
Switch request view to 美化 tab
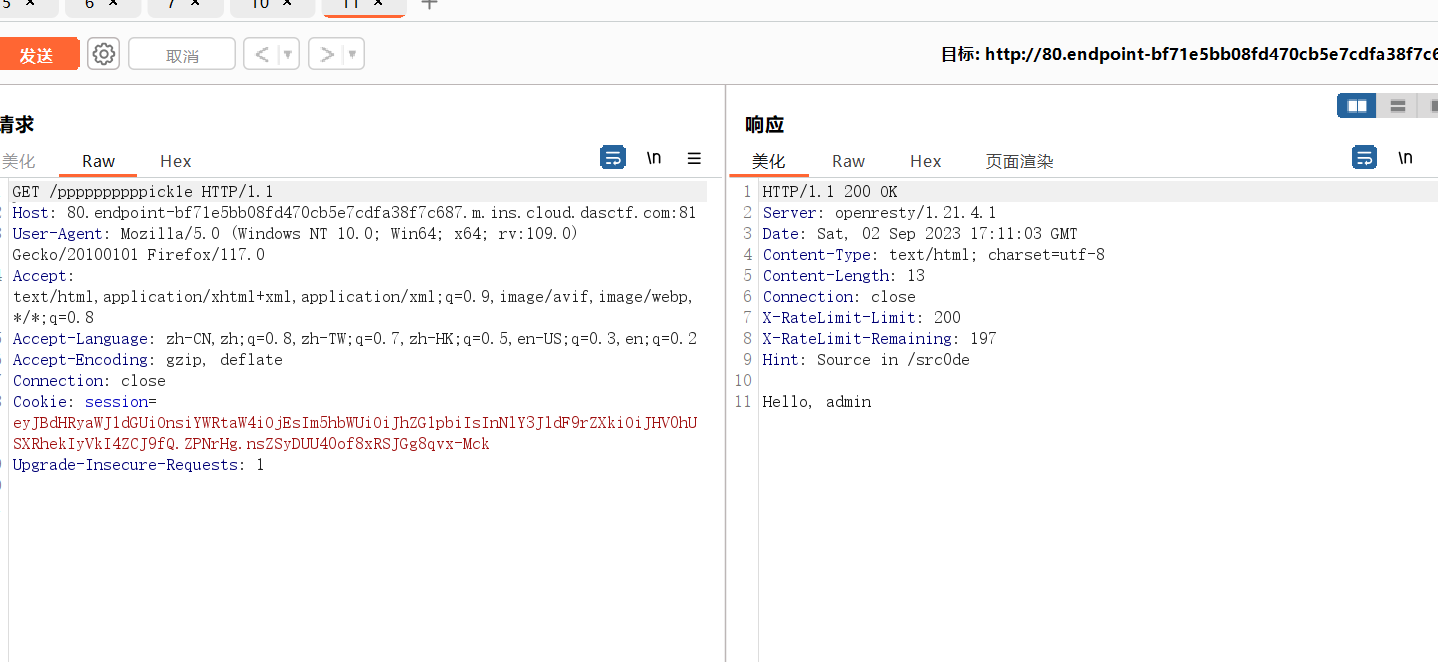[x=18, y=161]
